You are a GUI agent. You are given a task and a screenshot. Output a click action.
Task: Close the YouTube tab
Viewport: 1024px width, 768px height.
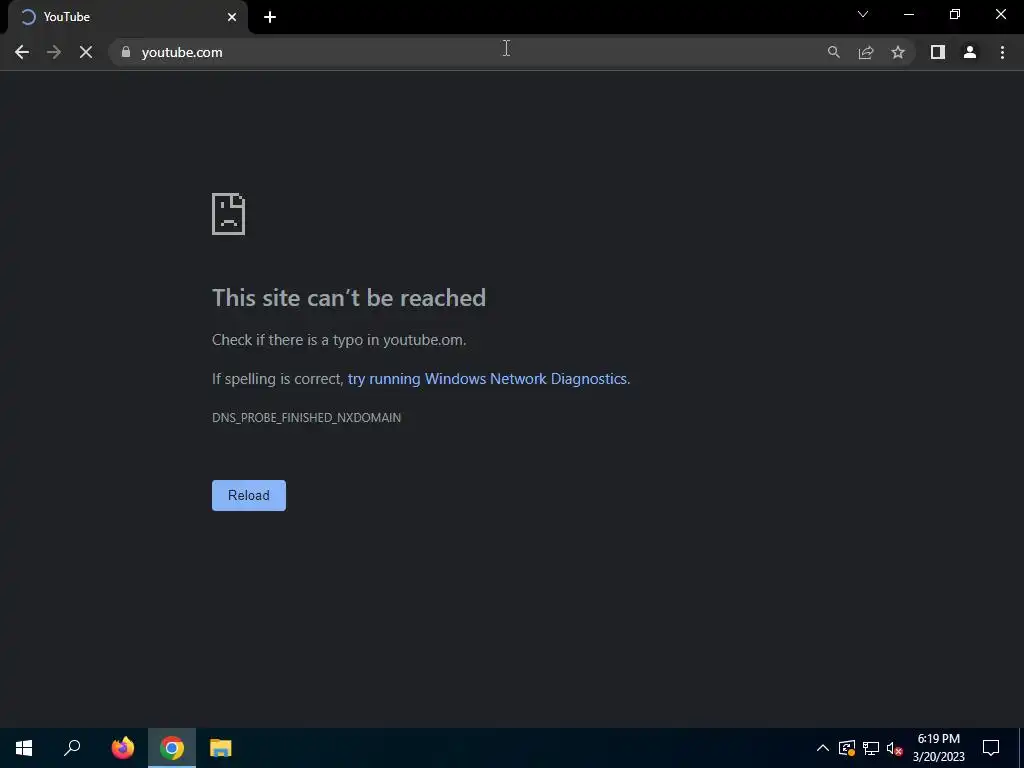click(x=232, y=17)
